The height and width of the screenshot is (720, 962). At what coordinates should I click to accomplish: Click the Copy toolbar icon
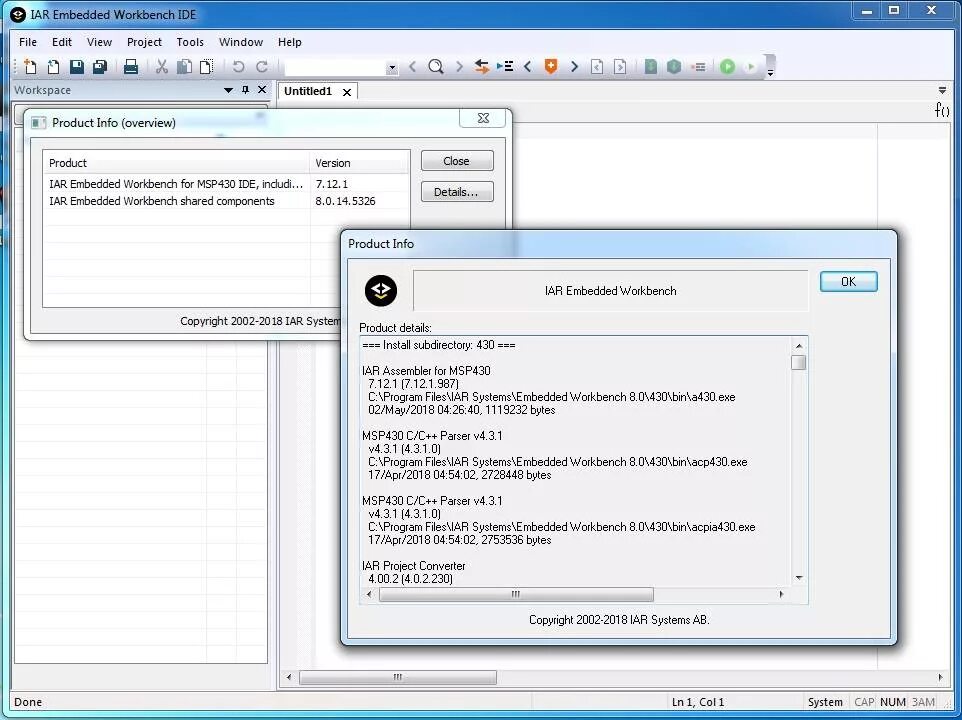click(184, 66)
